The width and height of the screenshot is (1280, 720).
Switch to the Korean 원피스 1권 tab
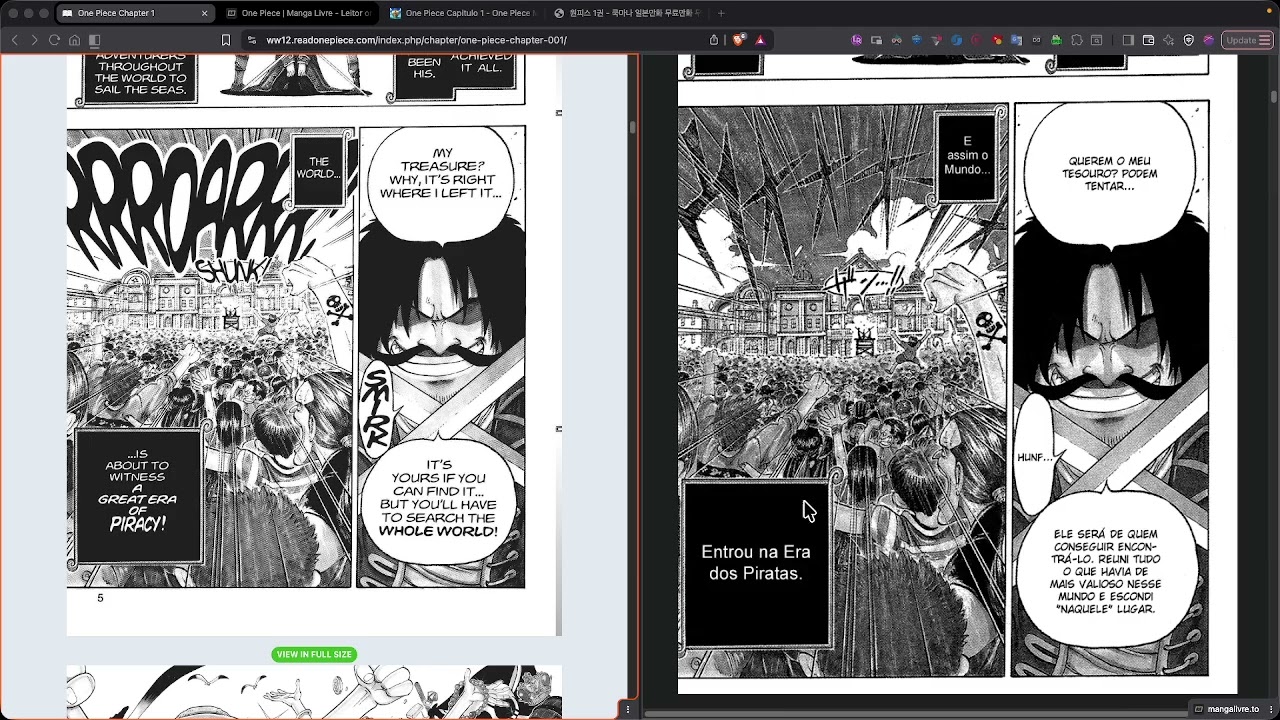point(627,13)
